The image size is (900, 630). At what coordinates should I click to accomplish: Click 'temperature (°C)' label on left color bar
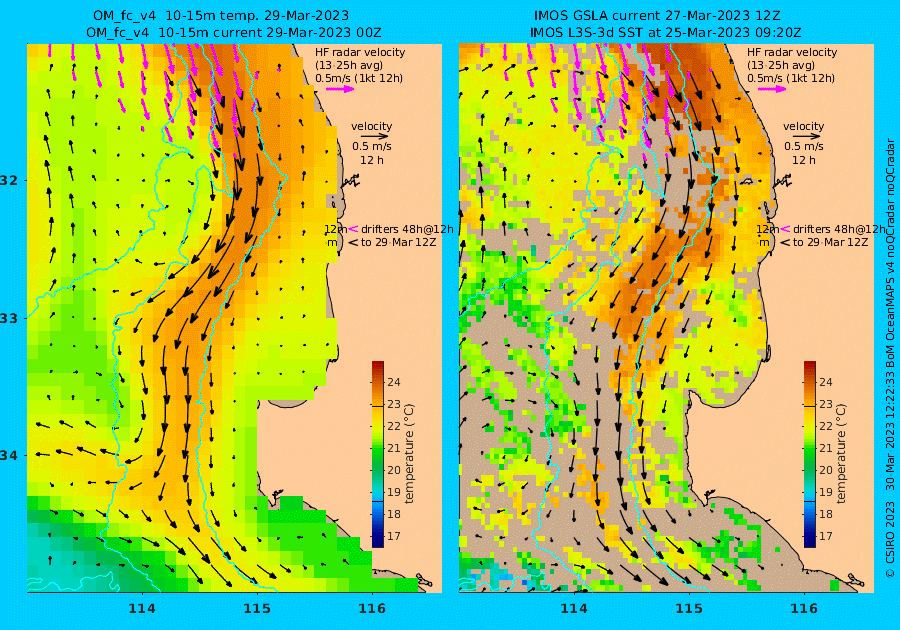[409, 454]
